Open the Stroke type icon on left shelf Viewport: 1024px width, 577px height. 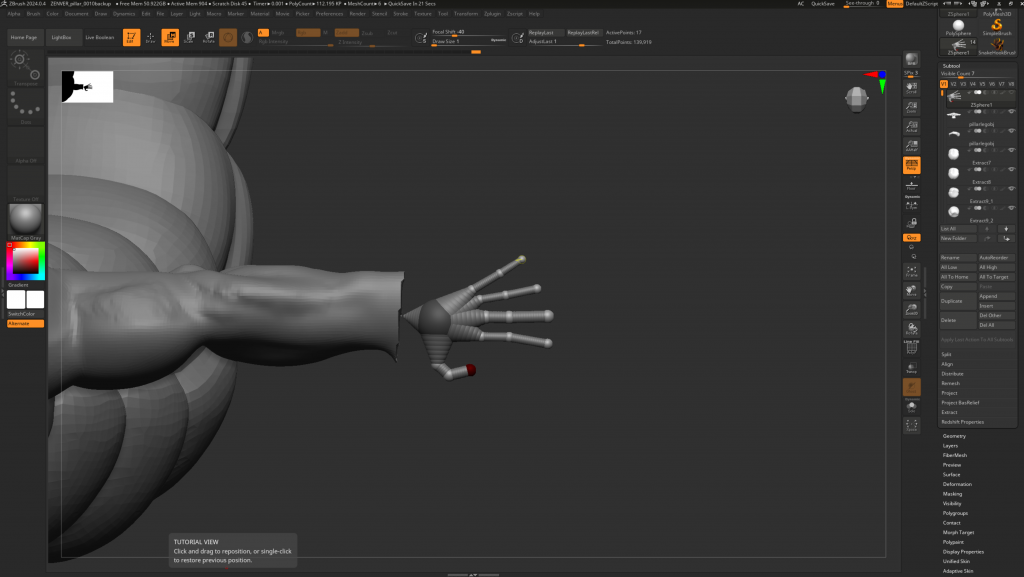click(25, 106)
